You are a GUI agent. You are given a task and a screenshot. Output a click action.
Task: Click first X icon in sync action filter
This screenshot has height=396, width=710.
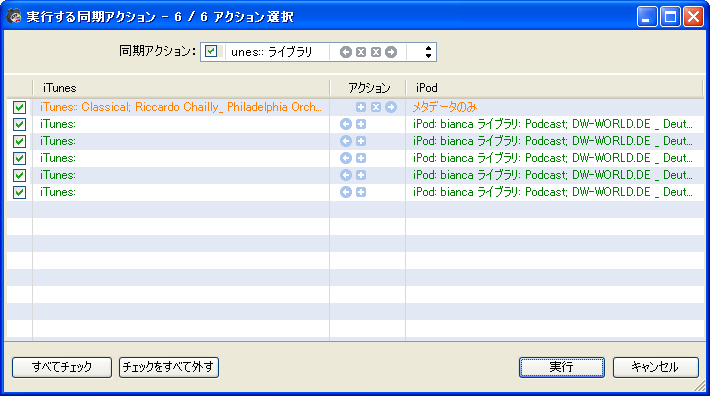pos(361,52)
